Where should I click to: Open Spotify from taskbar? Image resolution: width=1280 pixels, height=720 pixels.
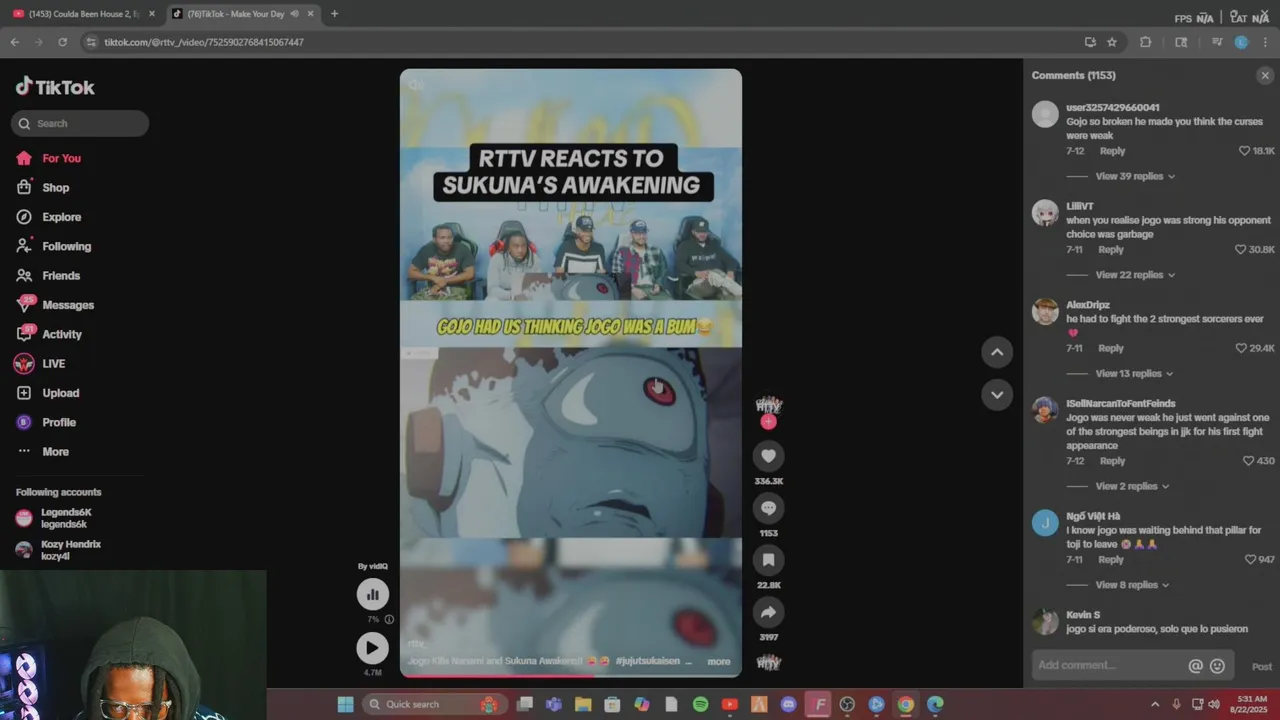700,705
